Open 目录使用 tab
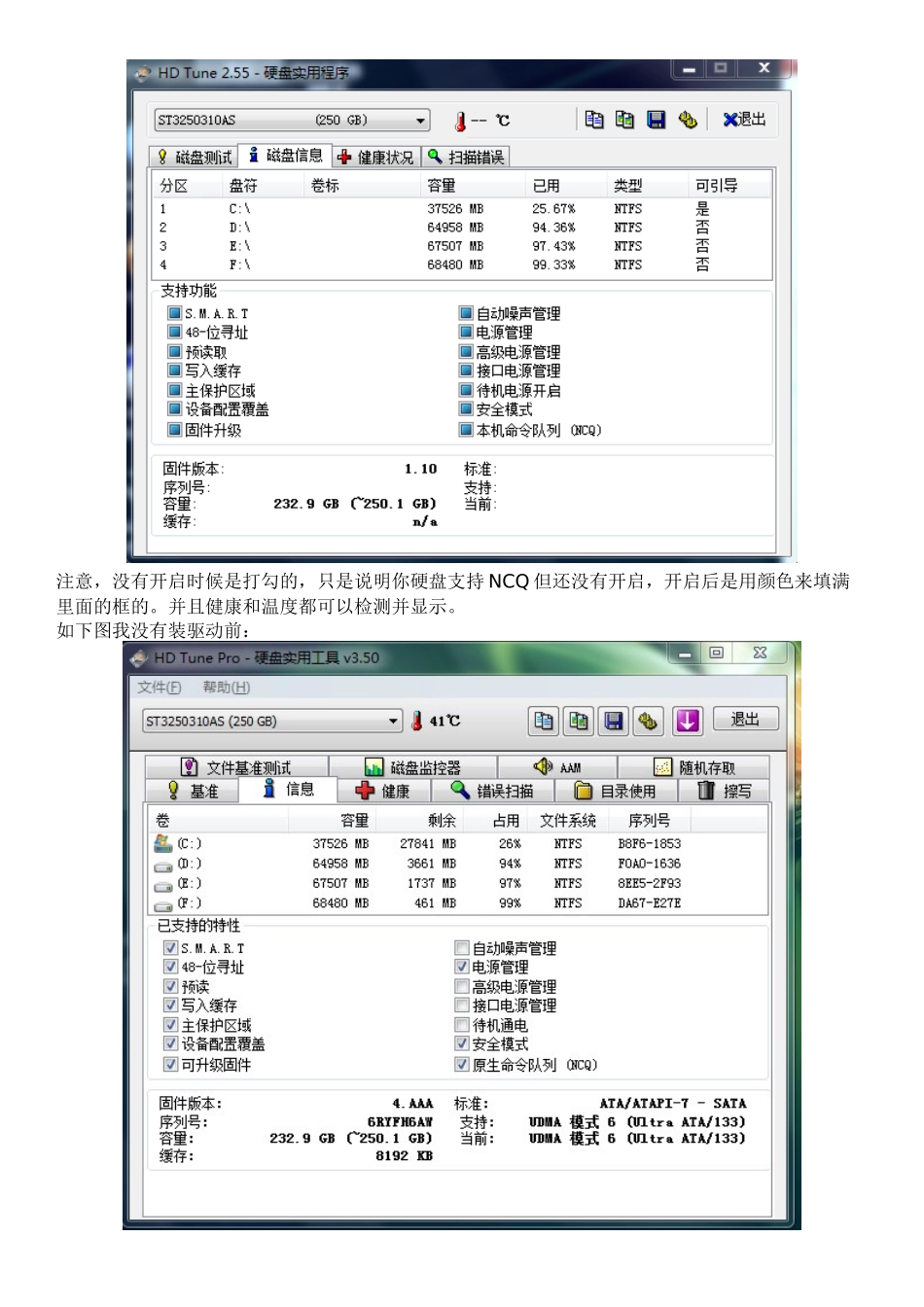 tap(615, 791)
